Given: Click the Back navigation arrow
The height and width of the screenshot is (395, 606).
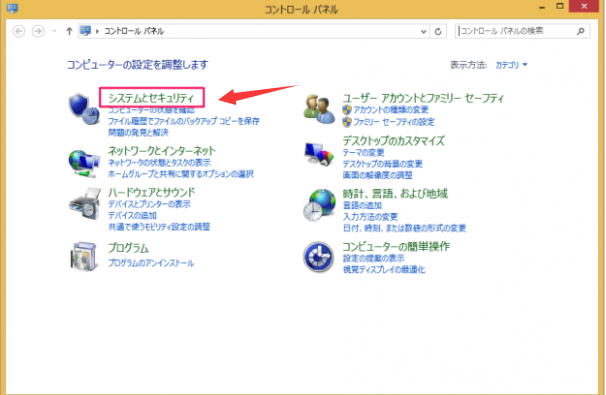Looking at the screenshot, I should pyautogui.click(x=19, y=31).
